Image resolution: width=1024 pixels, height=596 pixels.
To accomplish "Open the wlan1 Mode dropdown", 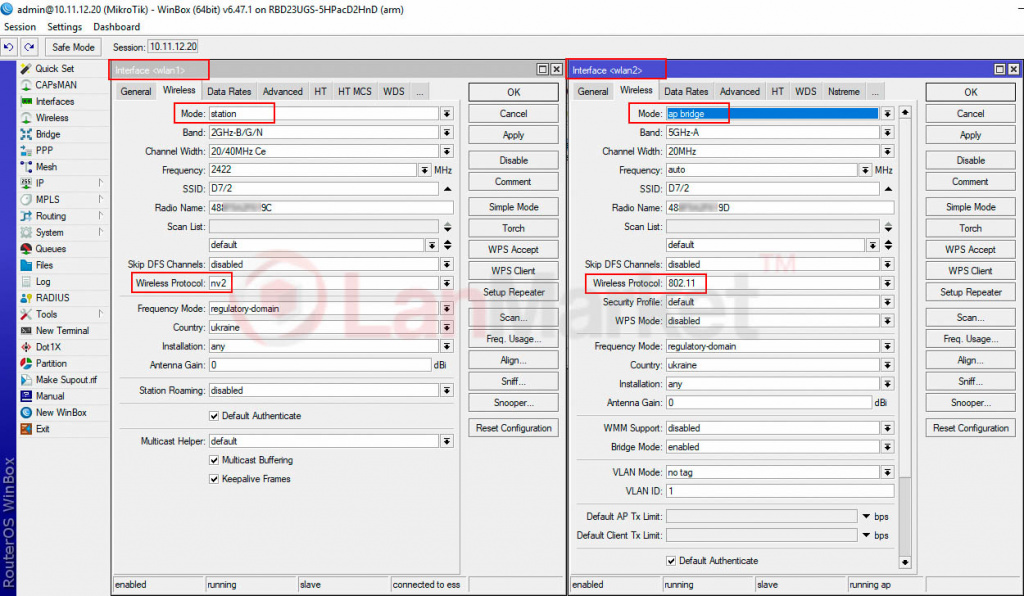I will (447, 114).
